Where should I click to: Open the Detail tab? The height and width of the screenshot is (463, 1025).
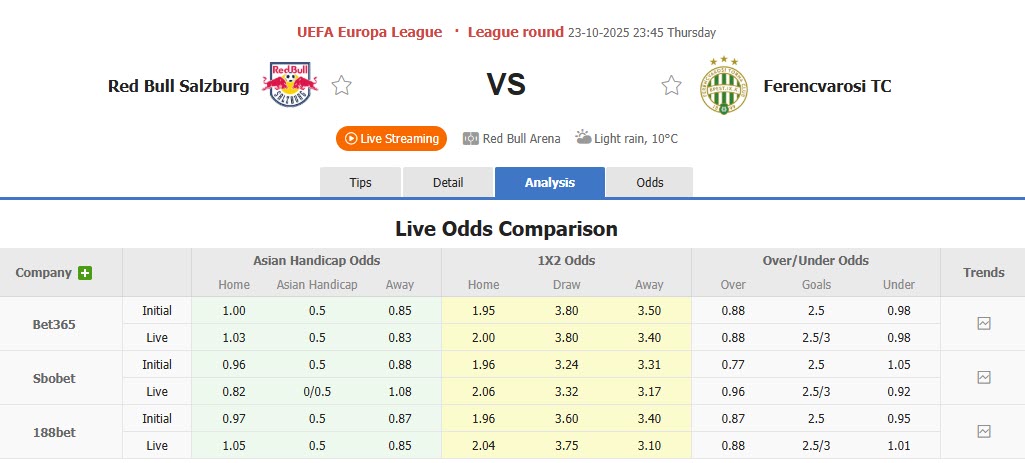(x=448, y=183)
